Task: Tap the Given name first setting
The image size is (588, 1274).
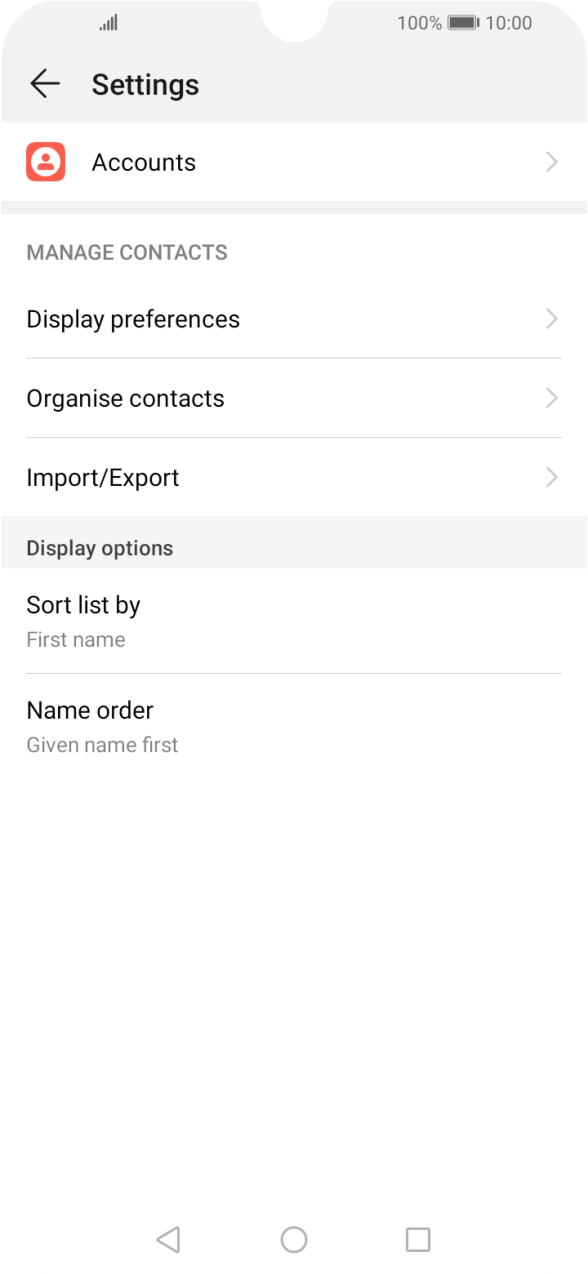Action: (x=101, y=744)
